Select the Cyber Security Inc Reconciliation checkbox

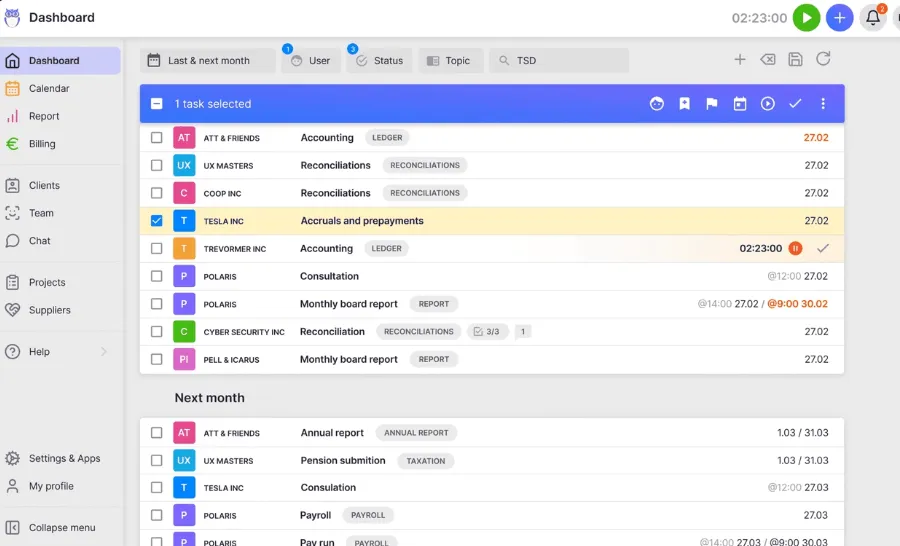click(x=156, y=331)
